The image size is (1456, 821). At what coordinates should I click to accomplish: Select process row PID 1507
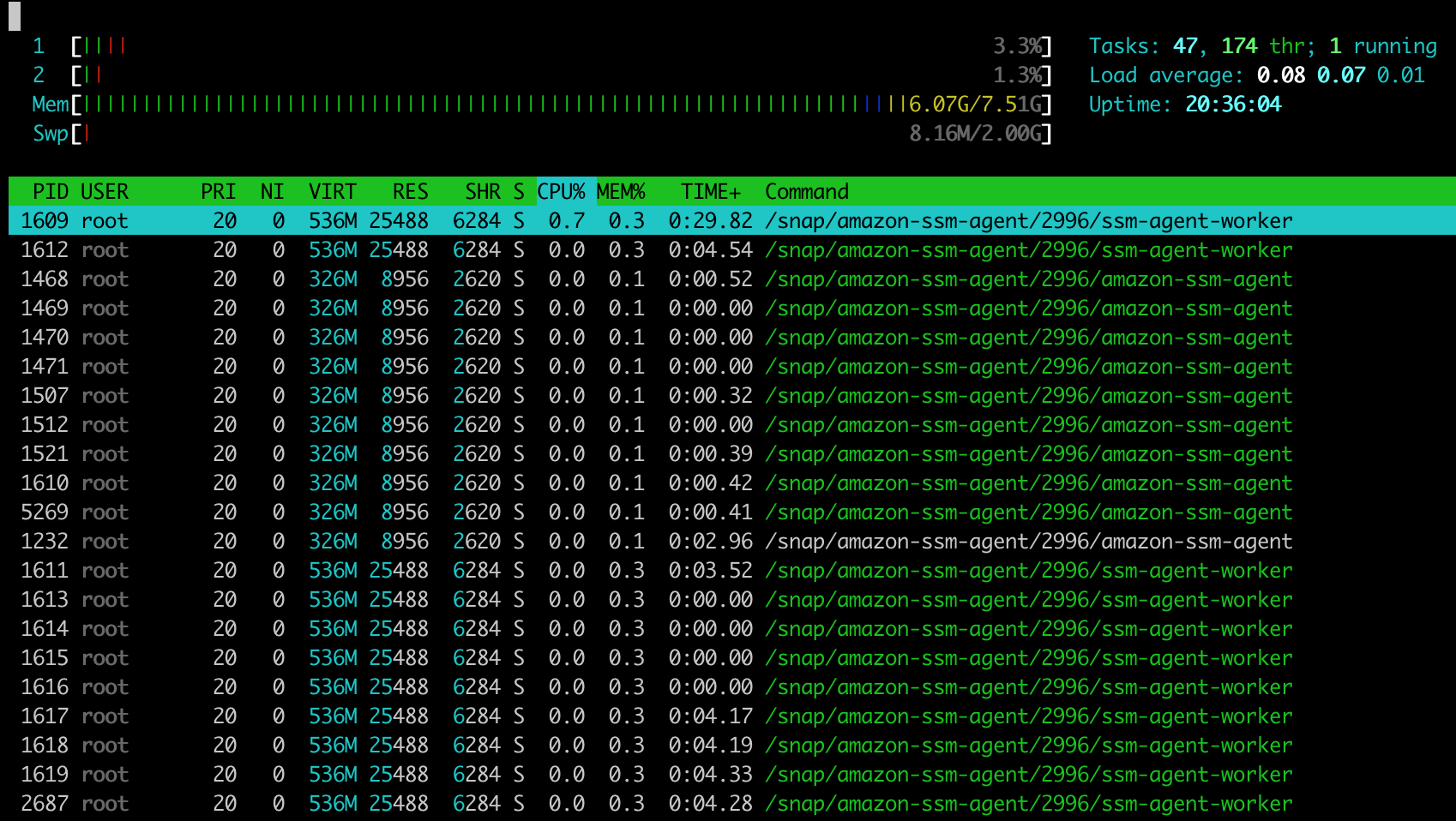click(732, 395)
